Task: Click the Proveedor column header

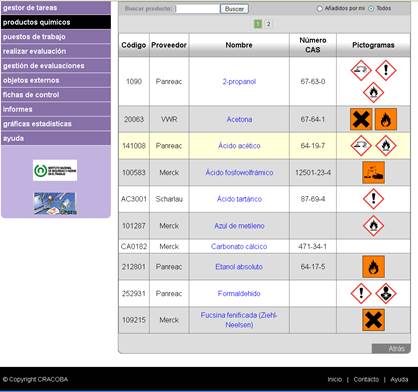Action: [169, 45]
